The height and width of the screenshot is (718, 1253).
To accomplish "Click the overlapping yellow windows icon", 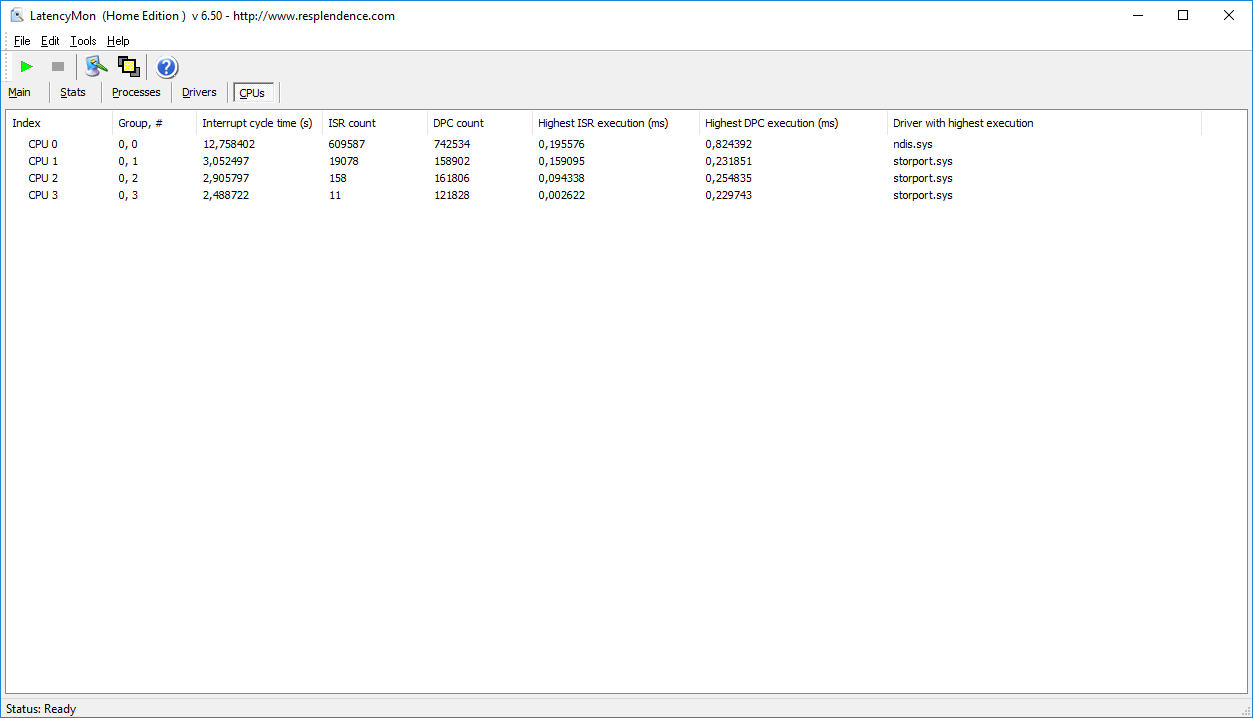I will 128,67.
